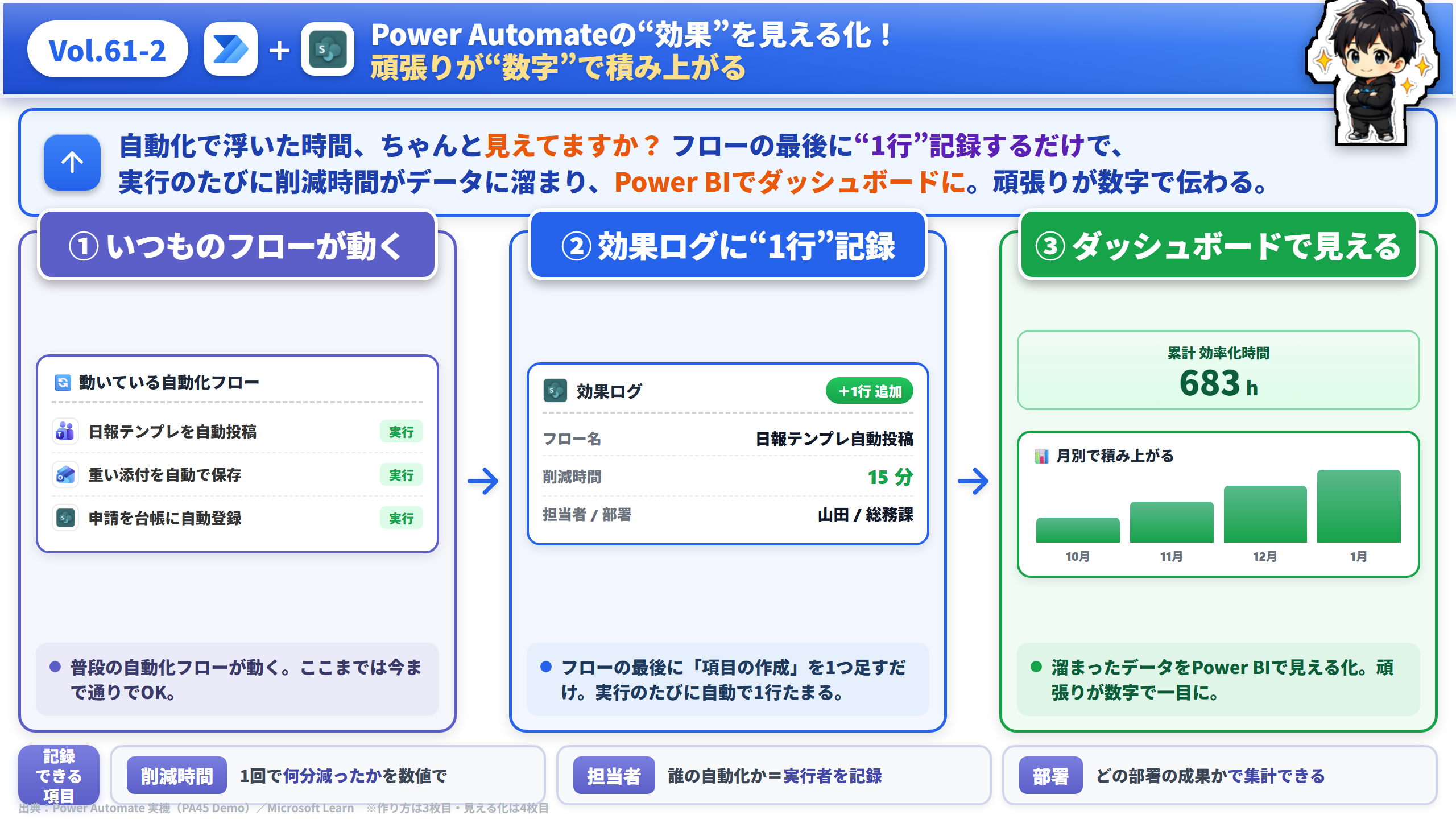Screen dimensions: 1456x819
Task: Click the 15 分 value
Action: 890,477
